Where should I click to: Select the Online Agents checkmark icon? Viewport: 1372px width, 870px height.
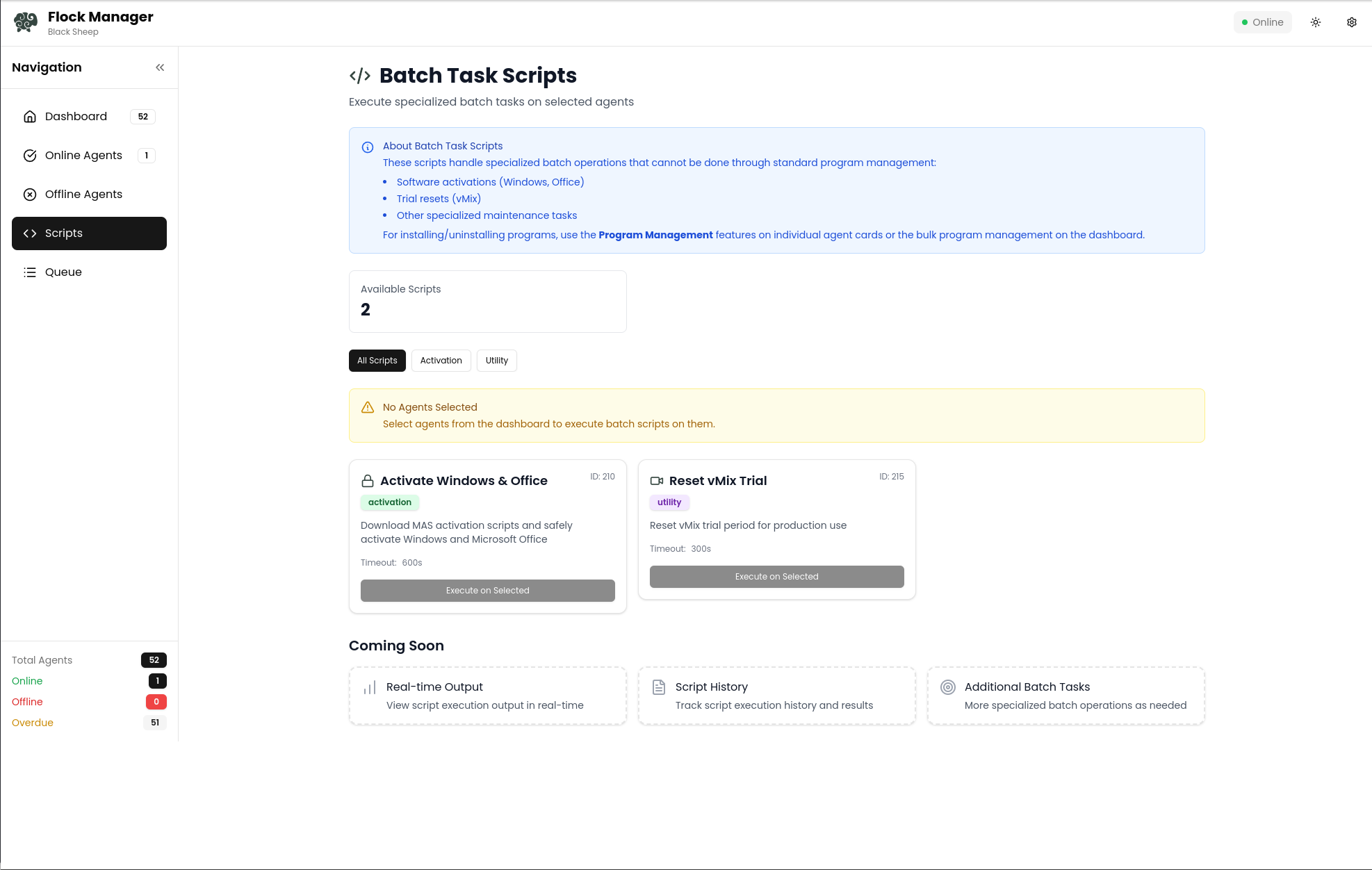[30, 156]
